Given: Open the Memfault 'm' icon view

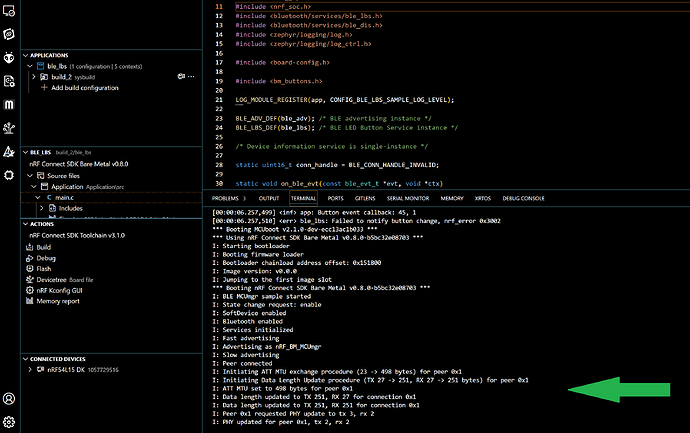Looking at the screenshot, I should pyautogui.click(x=9, y=104).
